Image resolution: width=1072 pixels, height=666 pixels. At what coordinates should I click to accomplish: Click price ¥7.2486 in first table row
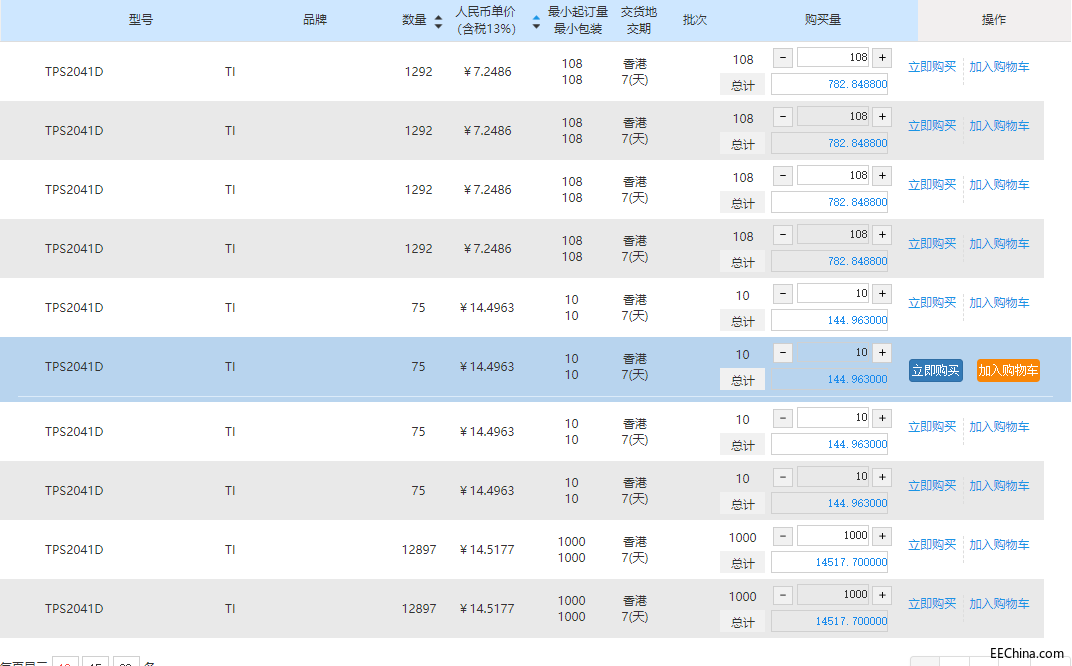(487, 71)
